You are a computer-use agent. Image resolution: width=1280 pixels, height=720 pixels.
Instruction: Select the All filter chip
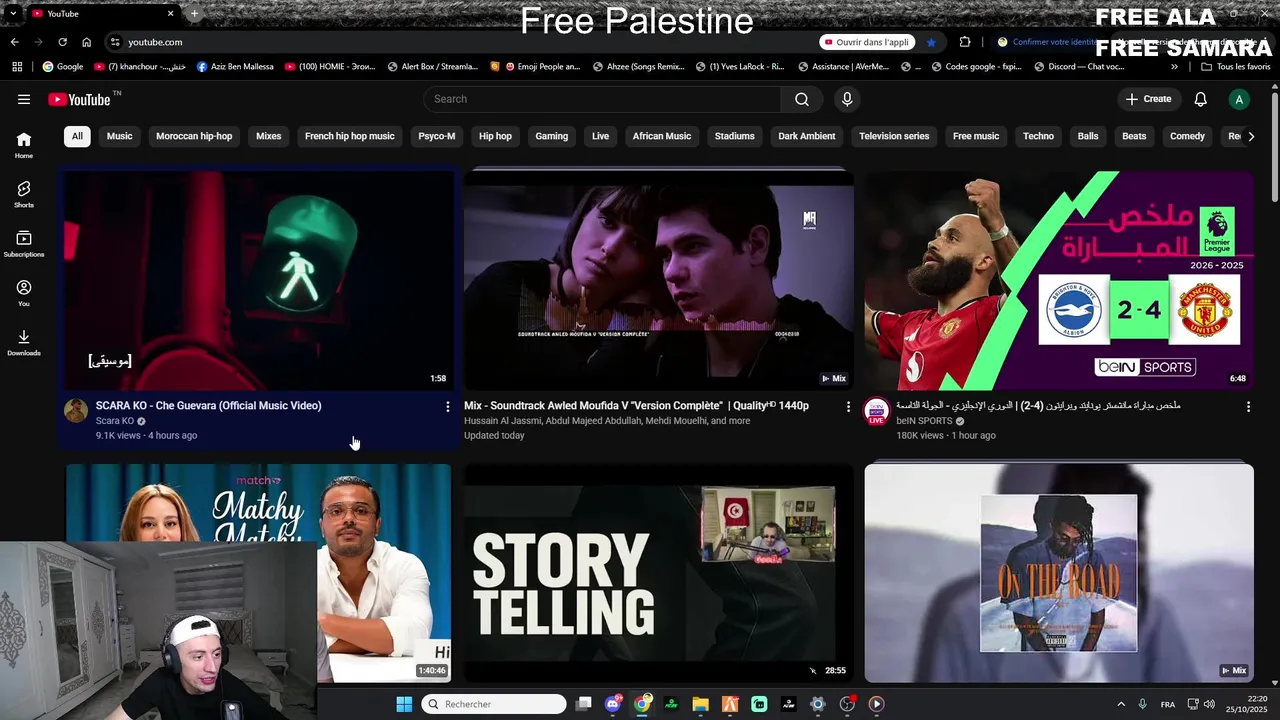[77, 136]
